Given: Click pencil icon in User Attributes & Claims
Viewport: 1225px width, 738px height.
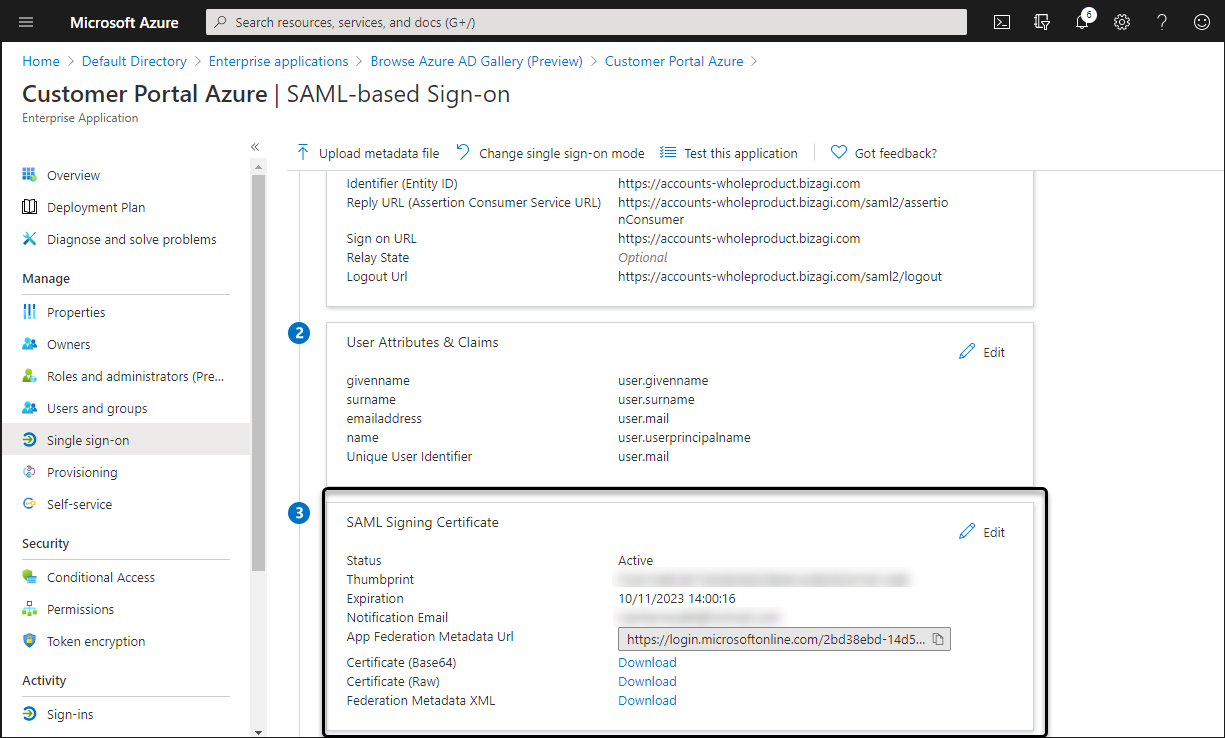Looking at the screenshot, I should tap(966, 352).
